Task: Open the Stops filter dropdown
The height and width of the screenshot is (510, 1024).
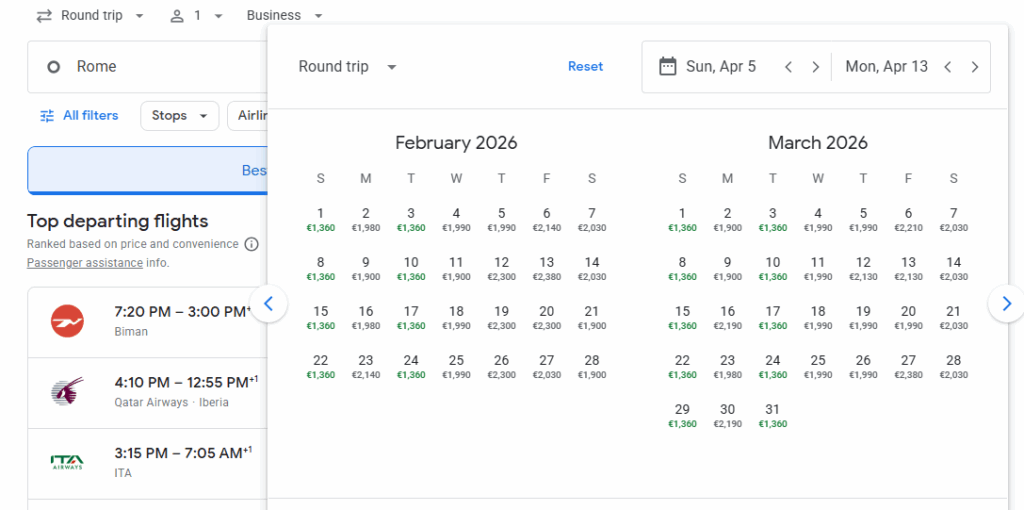Action: 179,116
